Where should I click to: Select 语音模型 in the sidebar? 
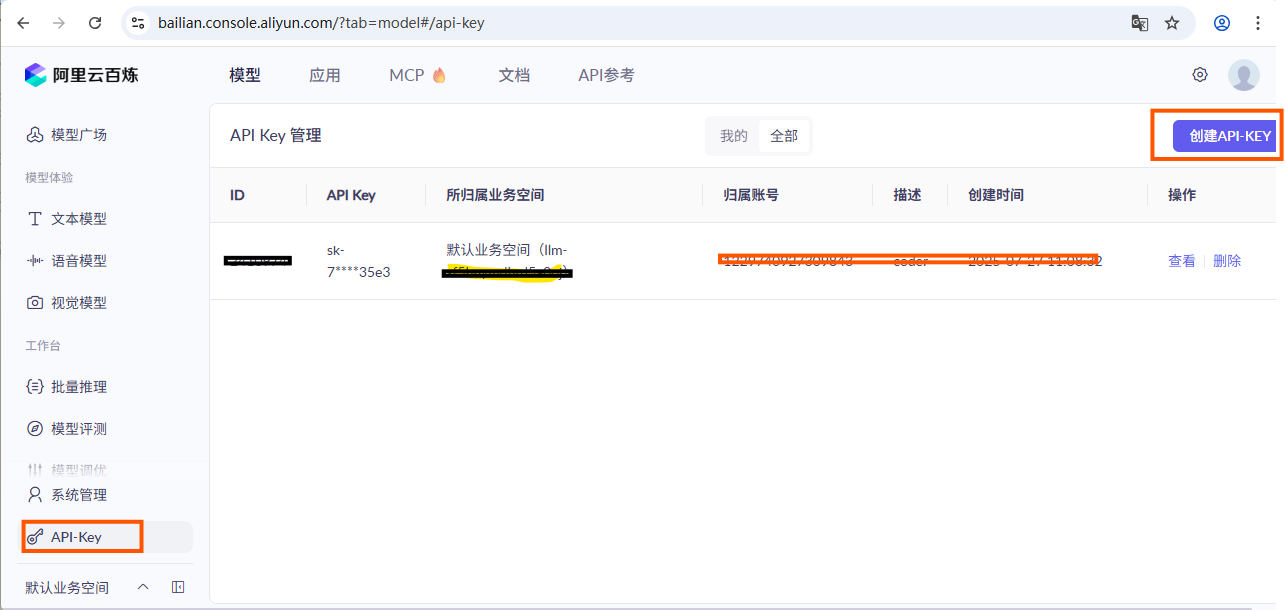78,261
